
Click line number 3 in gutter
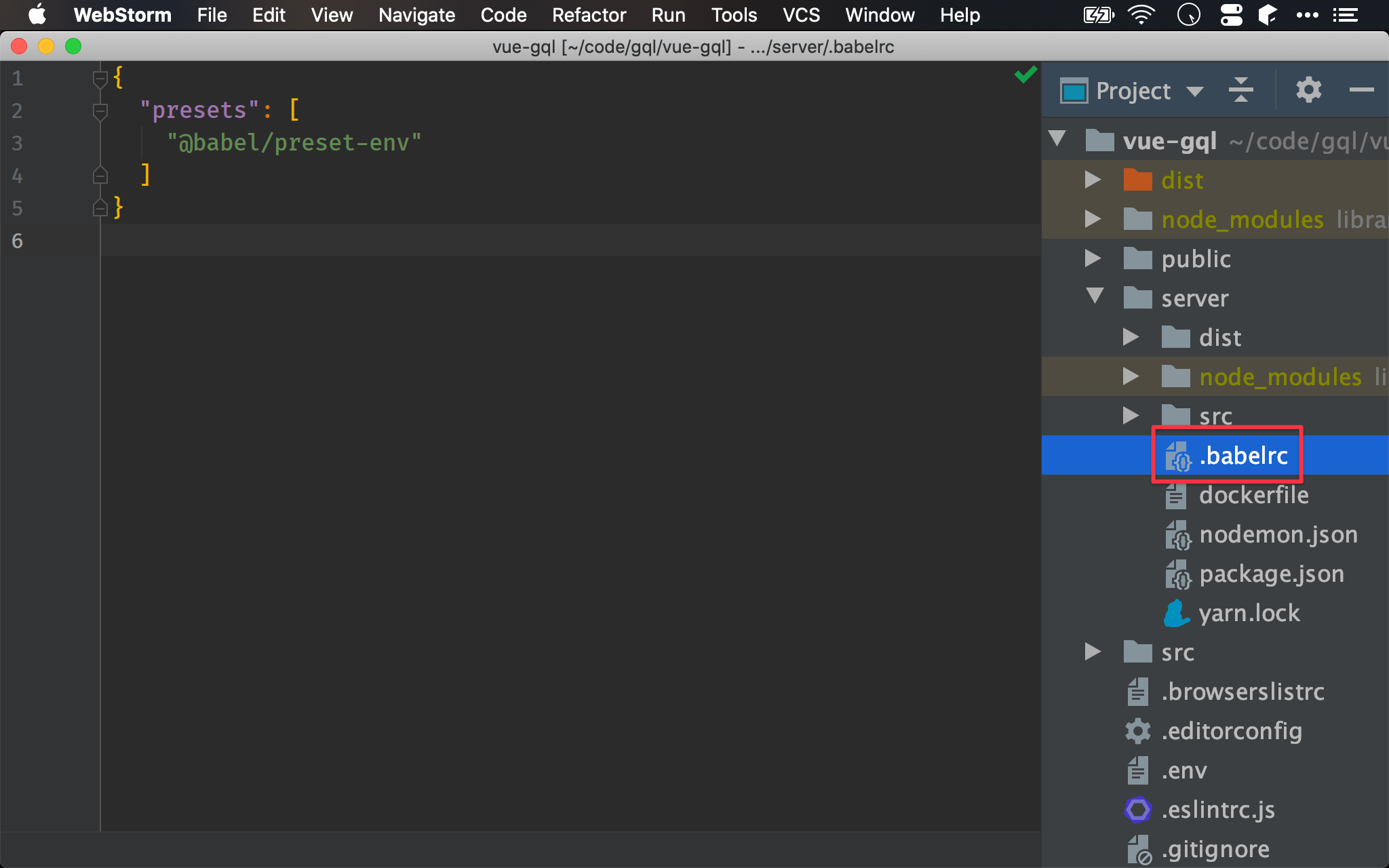(x=18, y=142)
